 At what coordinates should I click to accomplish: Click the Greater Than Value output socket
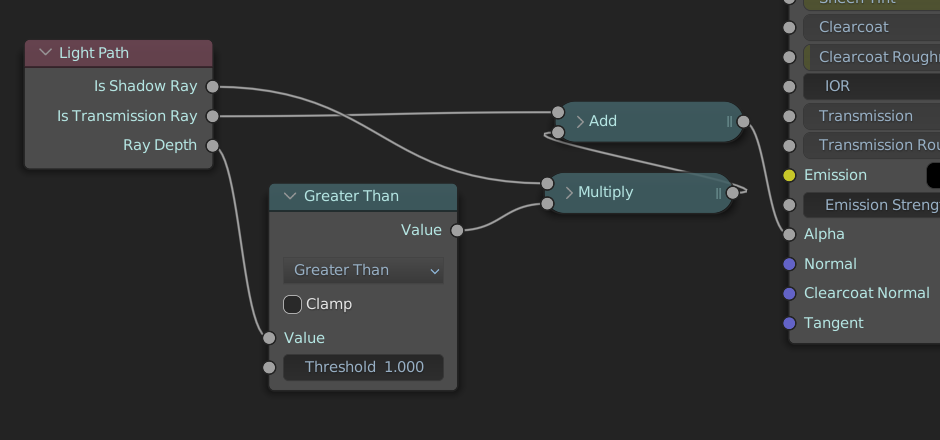click(x=457, y=230)
